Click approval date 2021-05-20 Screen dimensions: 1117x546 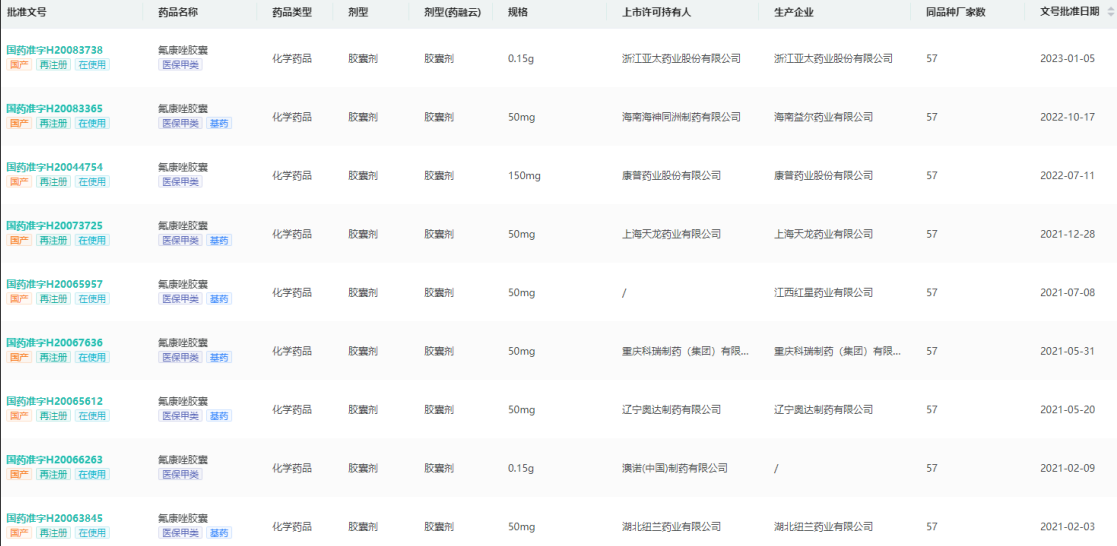click(x=1067, y=410)
